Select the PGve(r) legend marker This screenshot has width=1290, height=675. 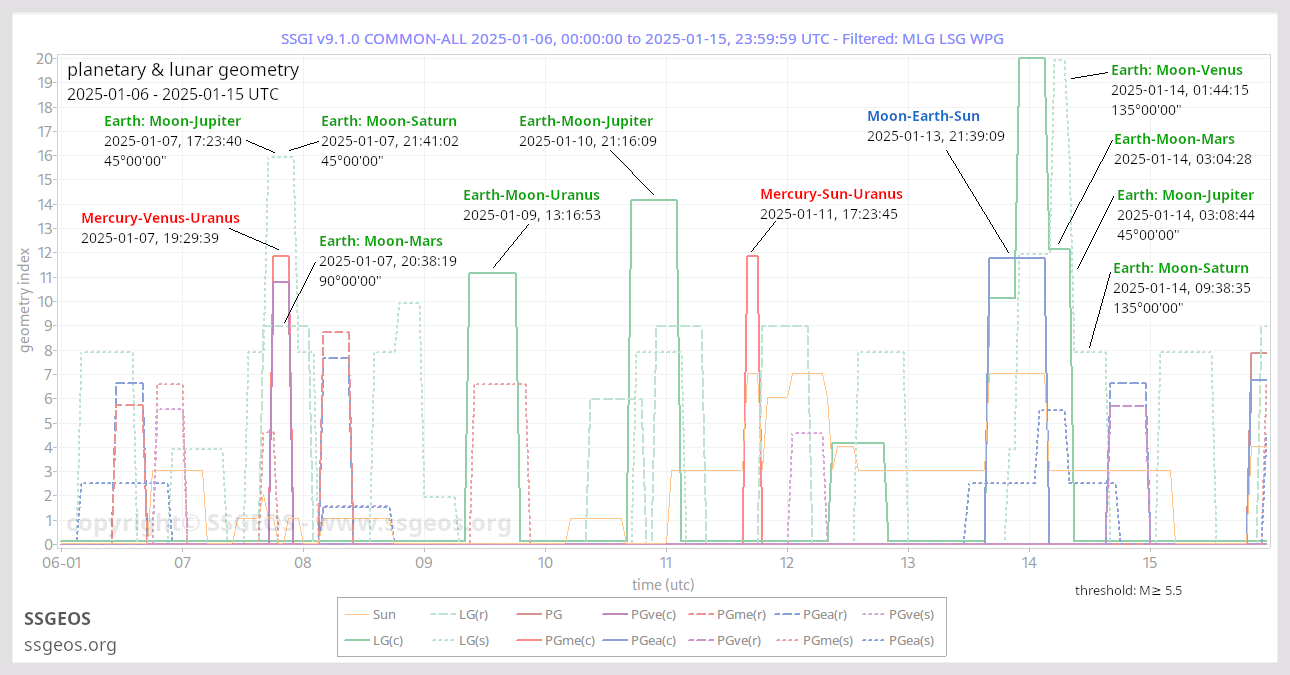pyautogui.click(x=701, y=641)
